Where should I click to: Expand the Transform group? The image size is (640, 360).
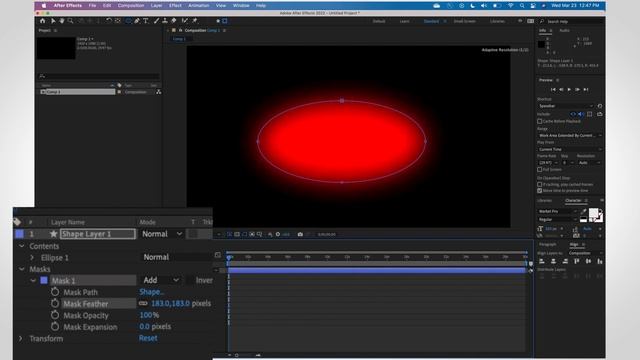click(21, 338)
